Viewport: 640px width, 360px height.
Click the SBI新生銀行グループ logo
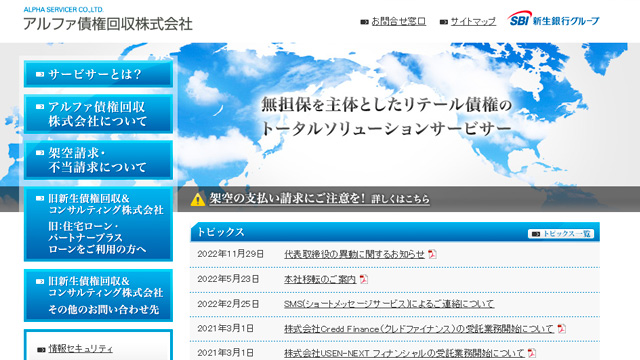click(x=553, y=19)
